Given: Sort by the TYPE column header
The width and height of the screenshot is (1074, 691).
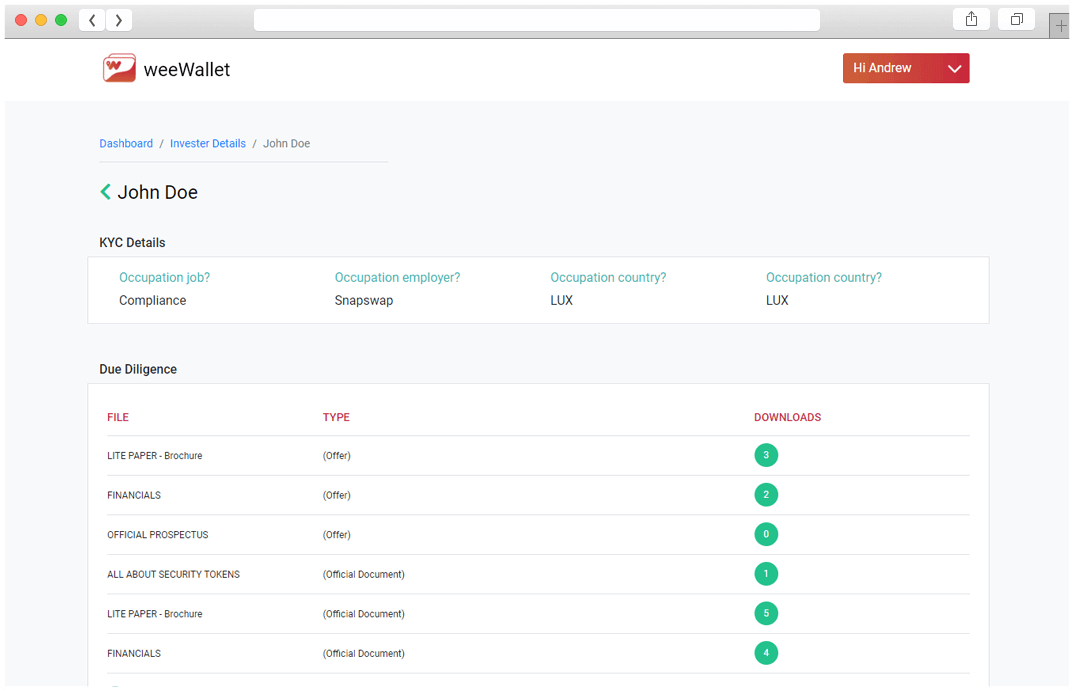Looking at the screenshot, I should 336,418.
